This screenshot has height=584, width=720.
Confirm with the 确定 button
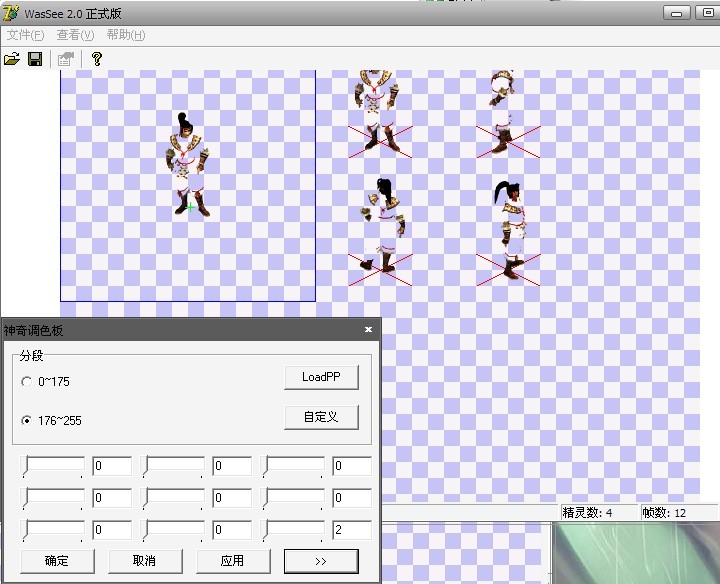click(x=57, y=561)
